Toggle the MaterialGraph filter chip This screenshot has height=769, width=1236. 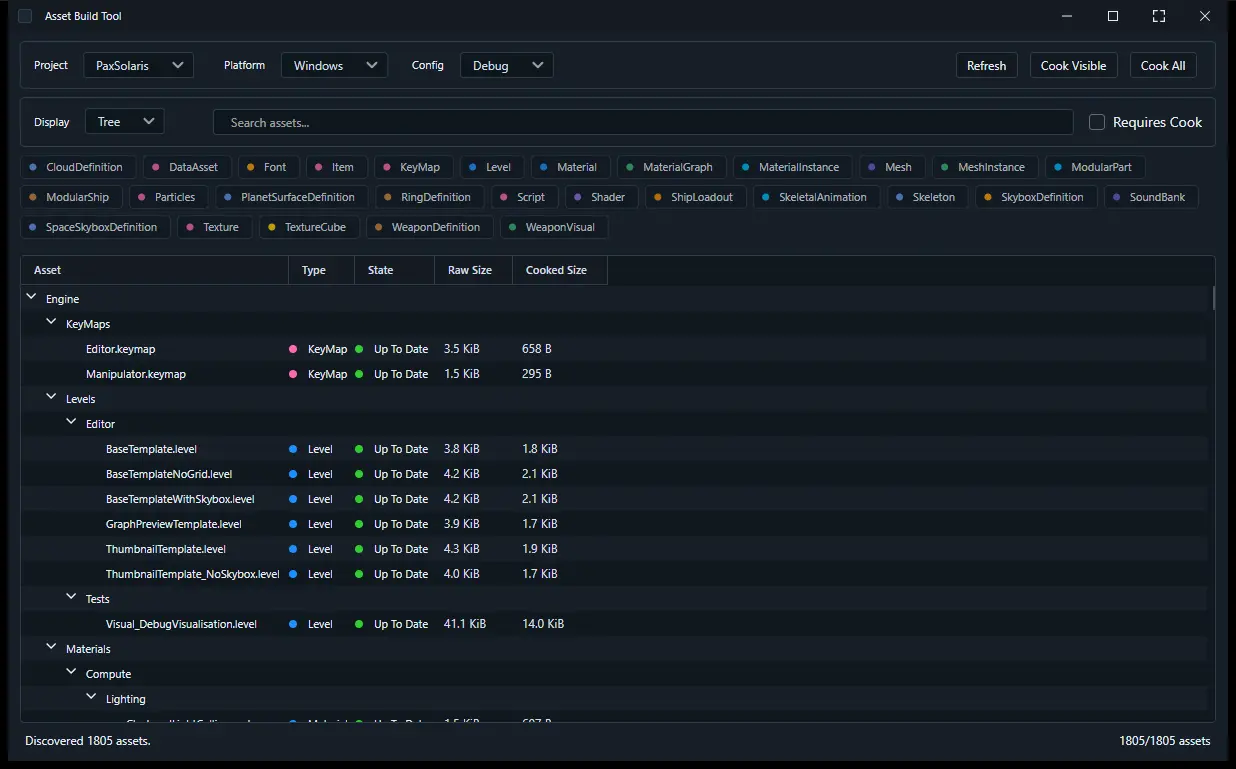(671, 167)
